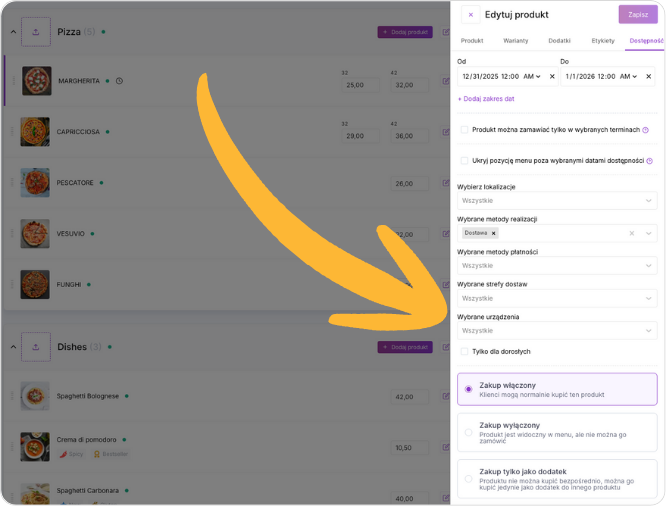Open the Dodatki tab
The height and width of the screenshot is (506, 666).
point(560,40)
